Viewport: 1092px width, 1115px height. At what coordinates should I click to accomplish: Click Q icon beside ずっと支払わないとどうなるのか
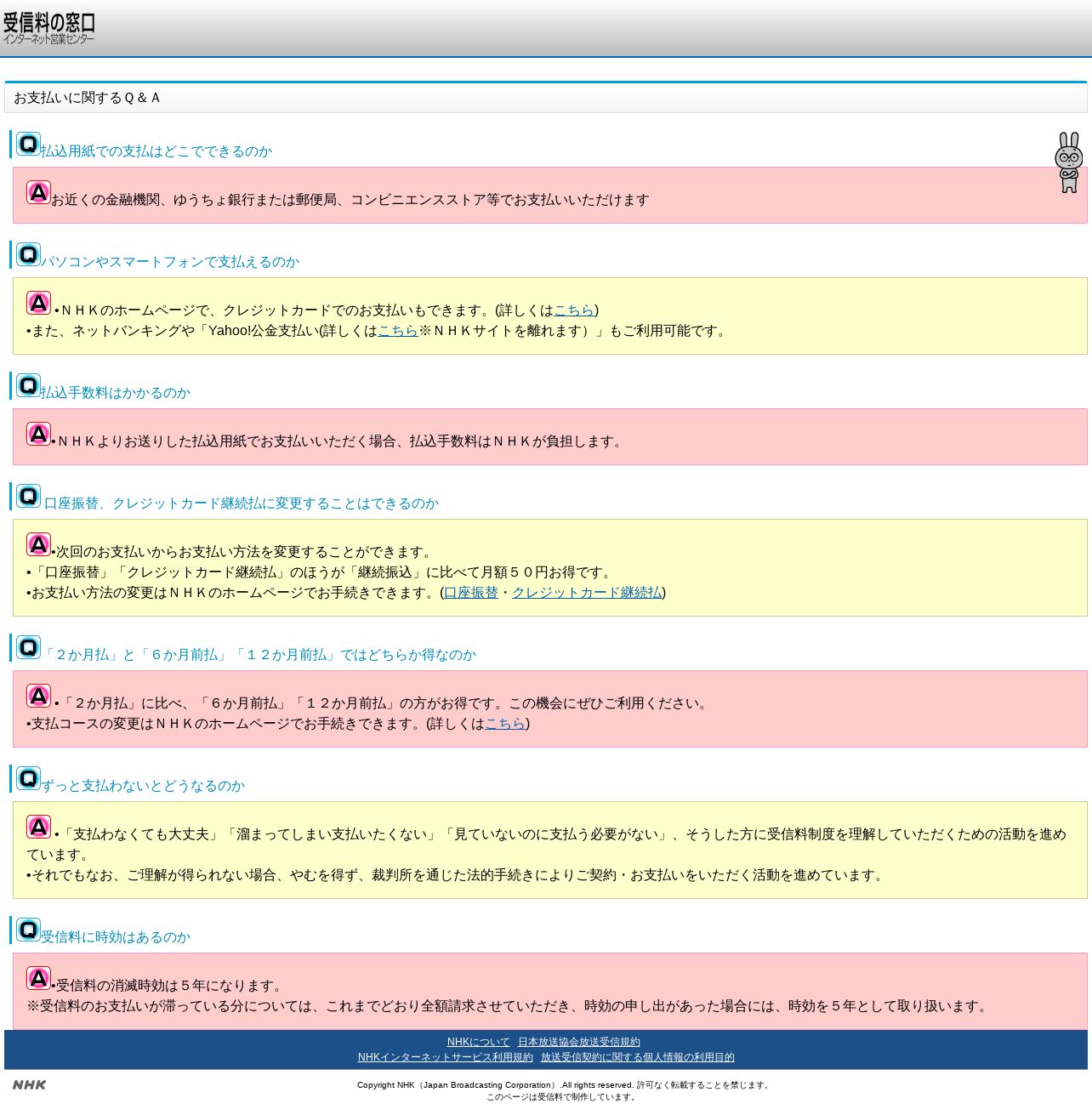(x=28, y=778)
